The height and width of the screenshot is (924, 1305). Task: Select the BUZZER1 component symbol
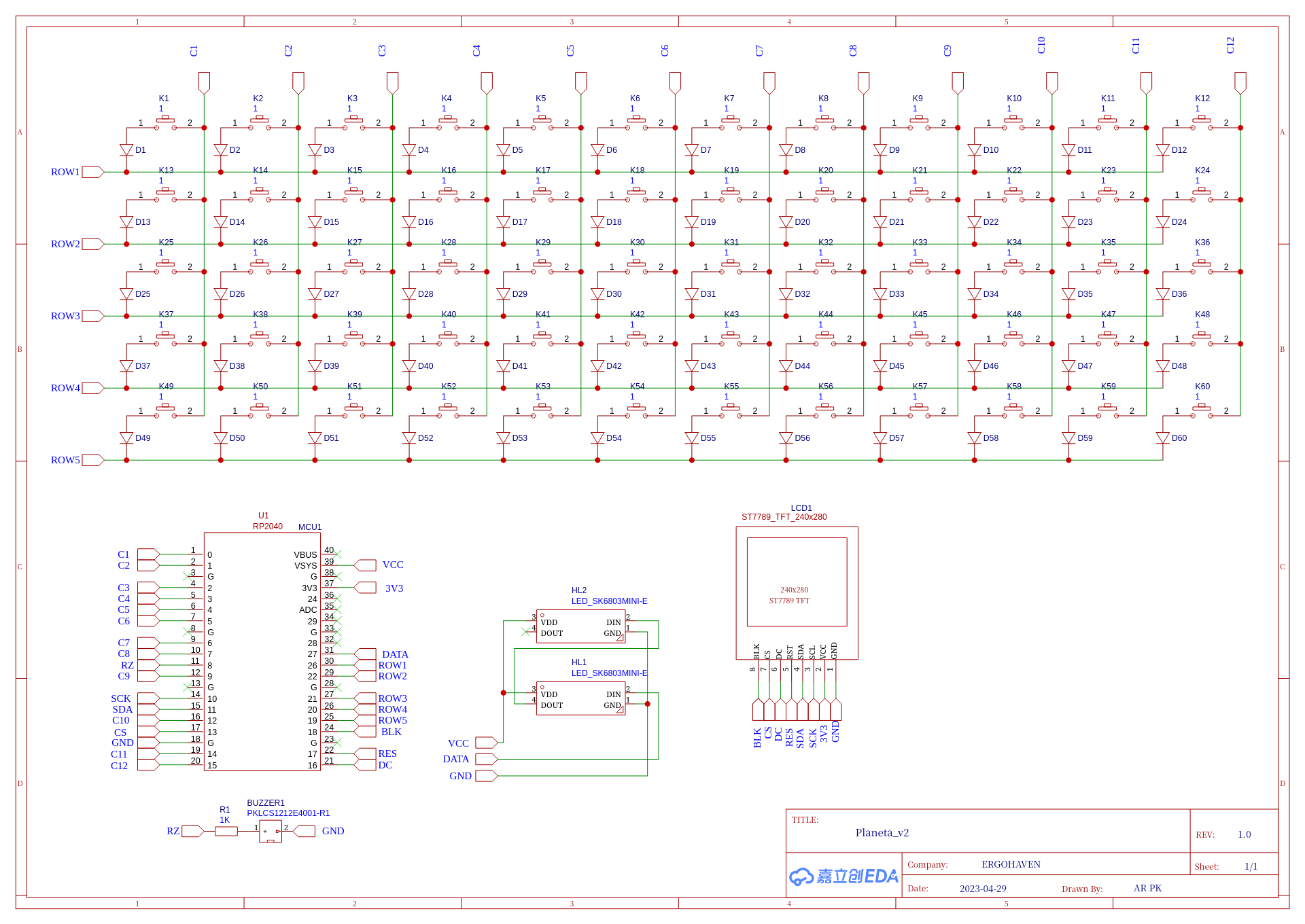[x=271, y=831]
